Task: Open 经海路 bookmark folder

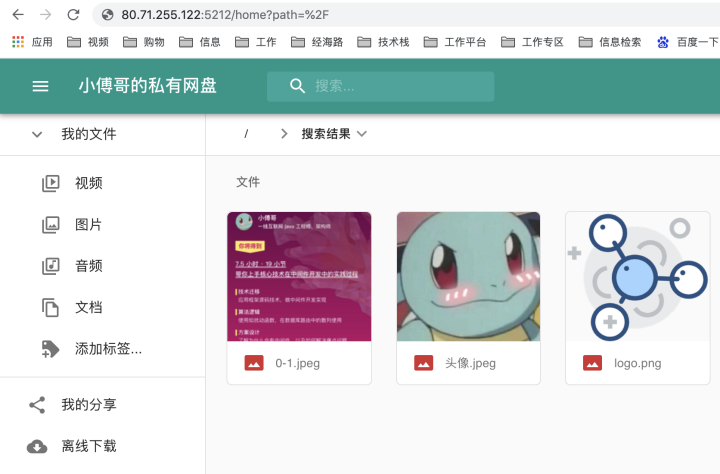Action: [317, 42]
